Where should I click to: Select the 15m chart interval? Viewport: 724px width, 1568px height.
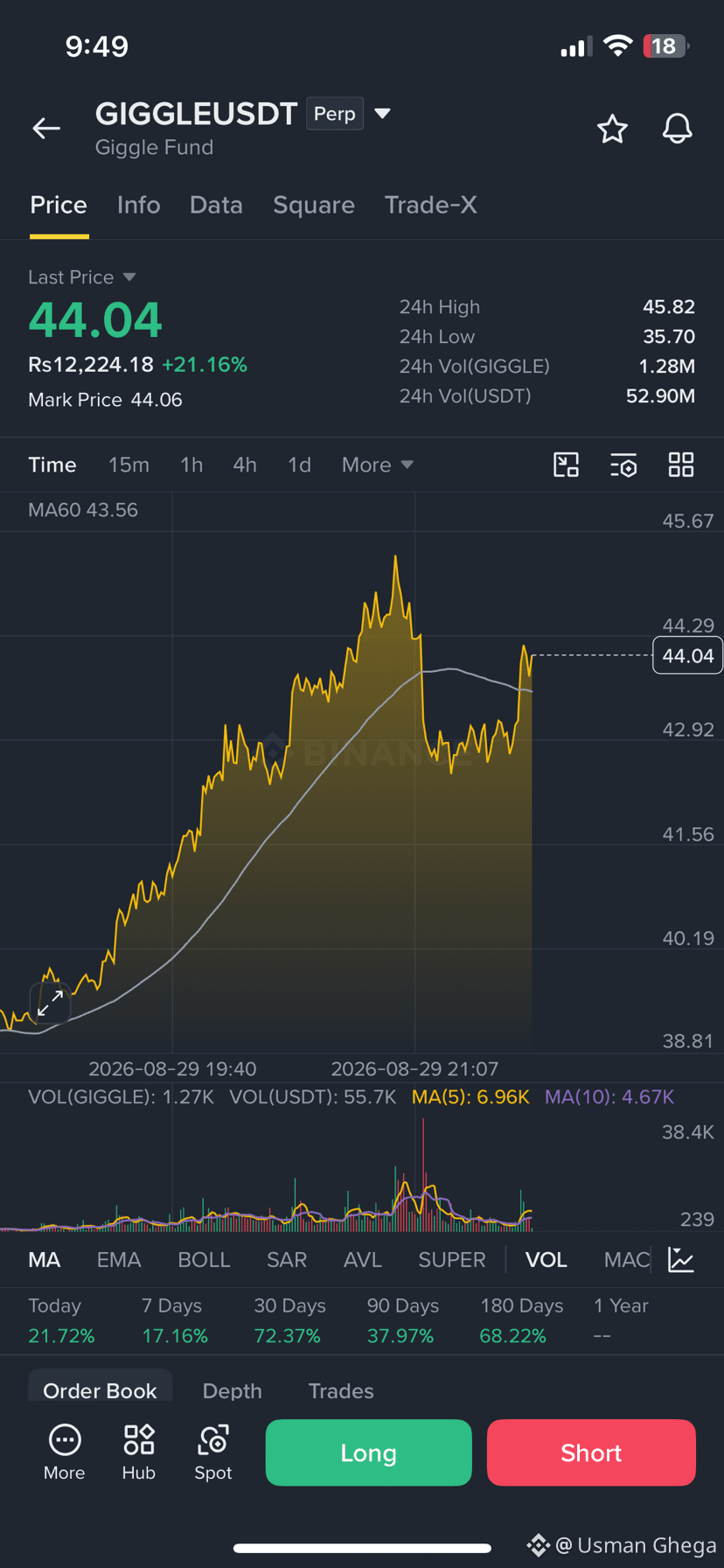click(129, 465)
